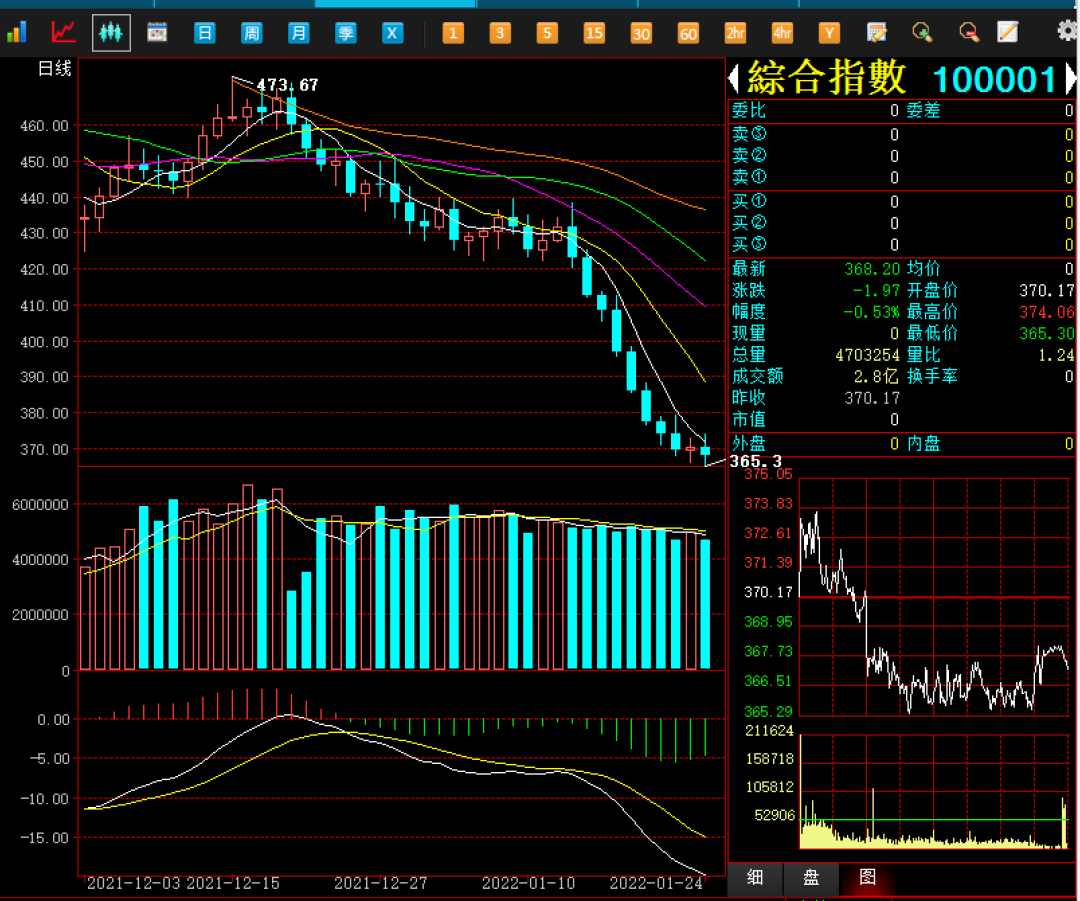The width and height of the screenshot is (1080, 901).
Task: Click the intraday price 375.05 axis label
Action: [768, 475]
